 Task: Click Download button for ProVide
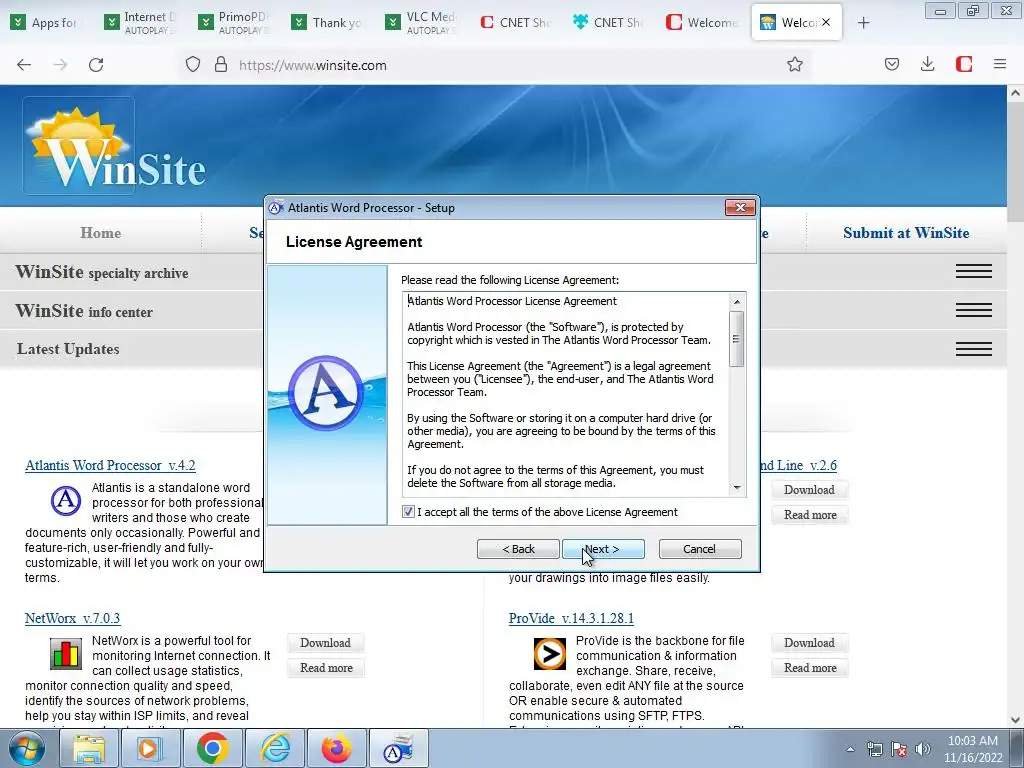[809, 643]
